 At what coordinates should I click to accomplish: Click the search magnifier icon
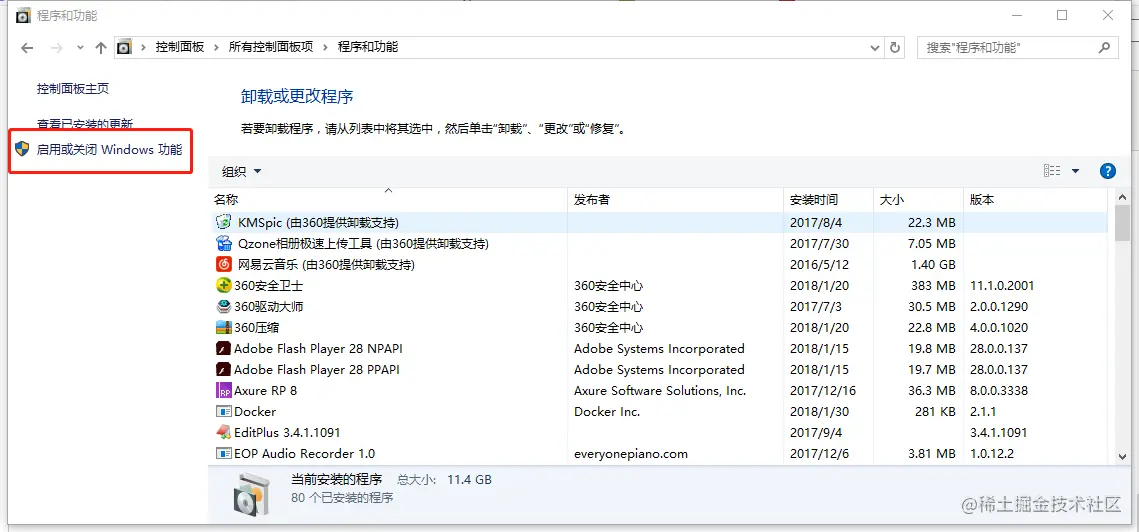1103,47
